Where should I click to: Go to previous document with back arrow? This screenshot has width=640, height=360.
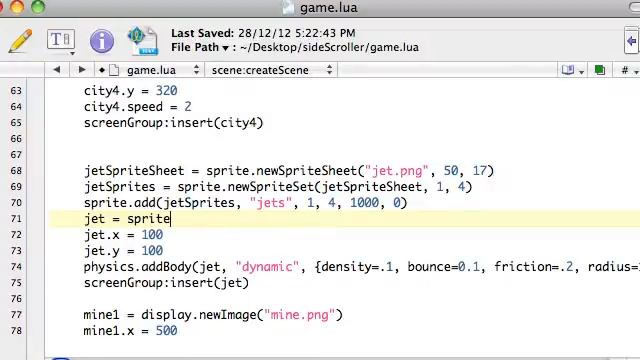click(57, 70)
